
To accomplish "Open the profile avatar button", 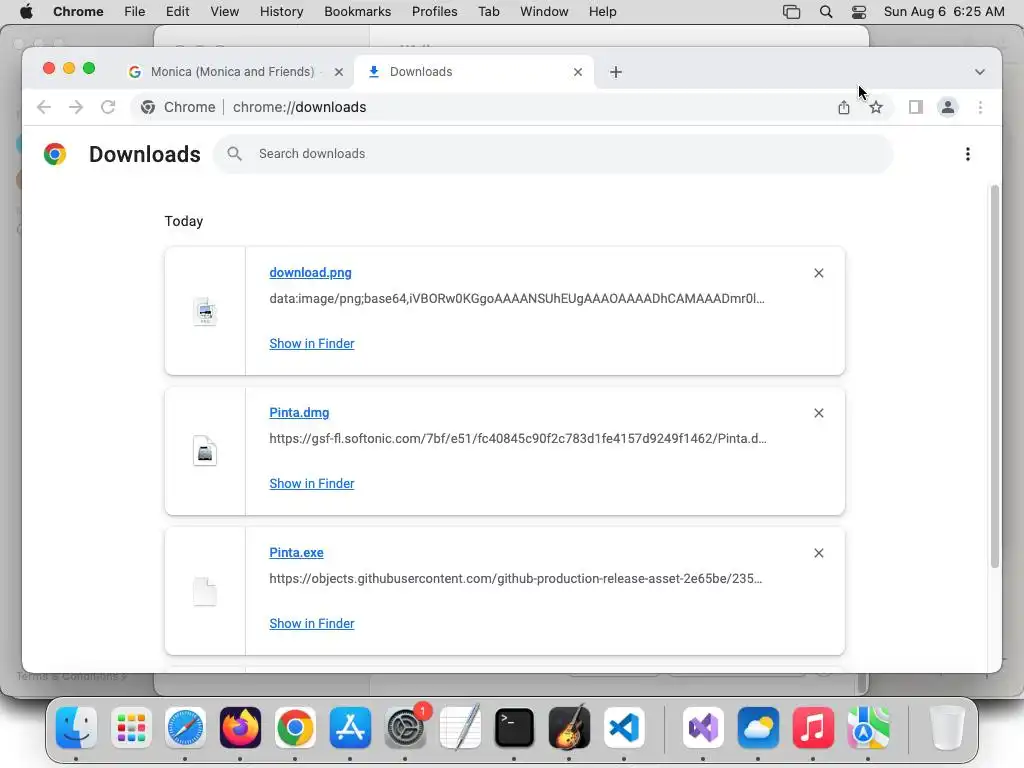I will pyautogui.click(x=948, y=107).
